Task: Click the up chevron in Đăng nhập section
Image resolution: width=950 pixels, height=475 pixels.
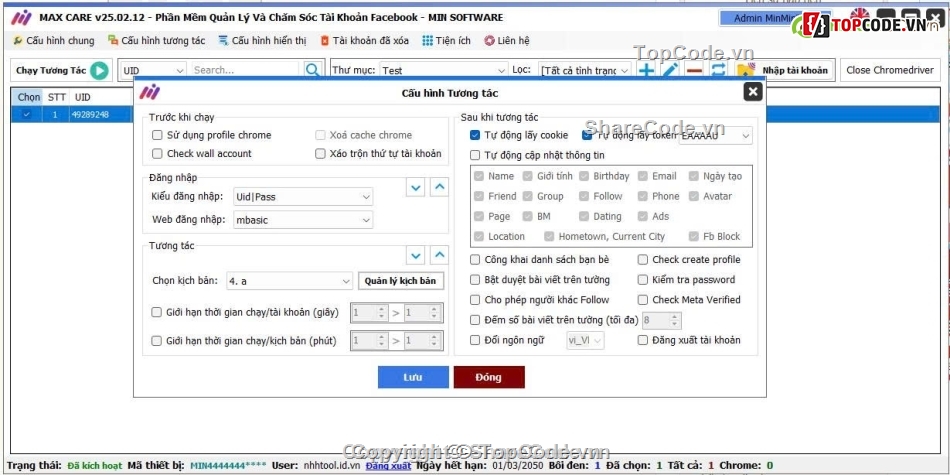Action: tap(440, 187)
